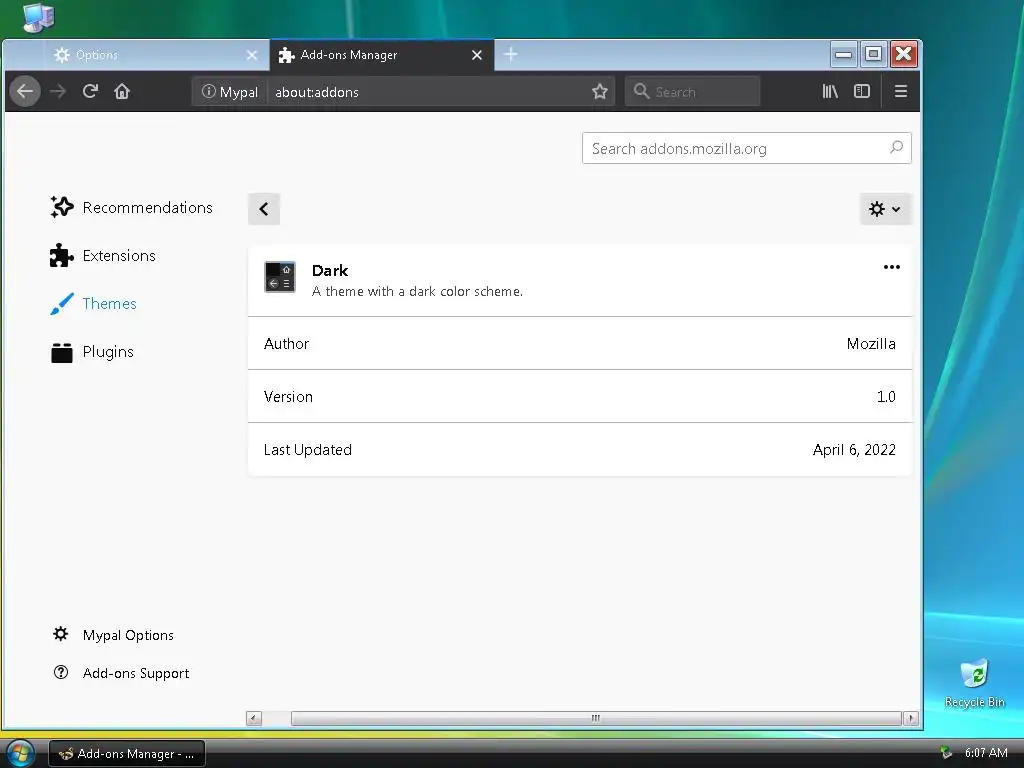Click the version value 1.0
This screenshot has width=1024, height=768.
(886, 396)
